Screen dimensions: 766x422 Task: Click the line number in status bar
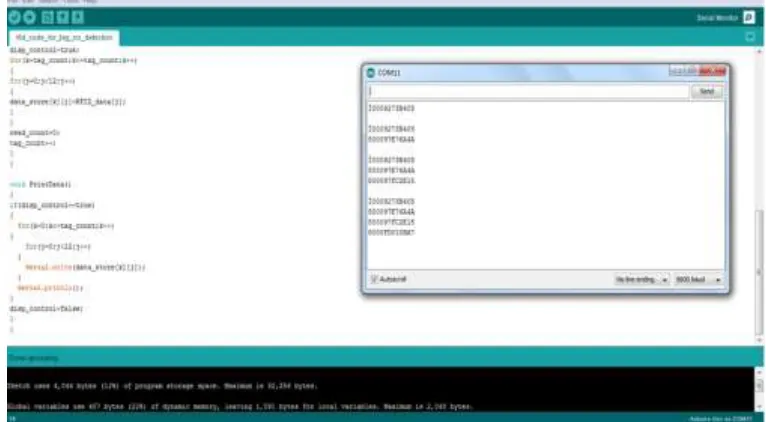(x=12, y=419)
